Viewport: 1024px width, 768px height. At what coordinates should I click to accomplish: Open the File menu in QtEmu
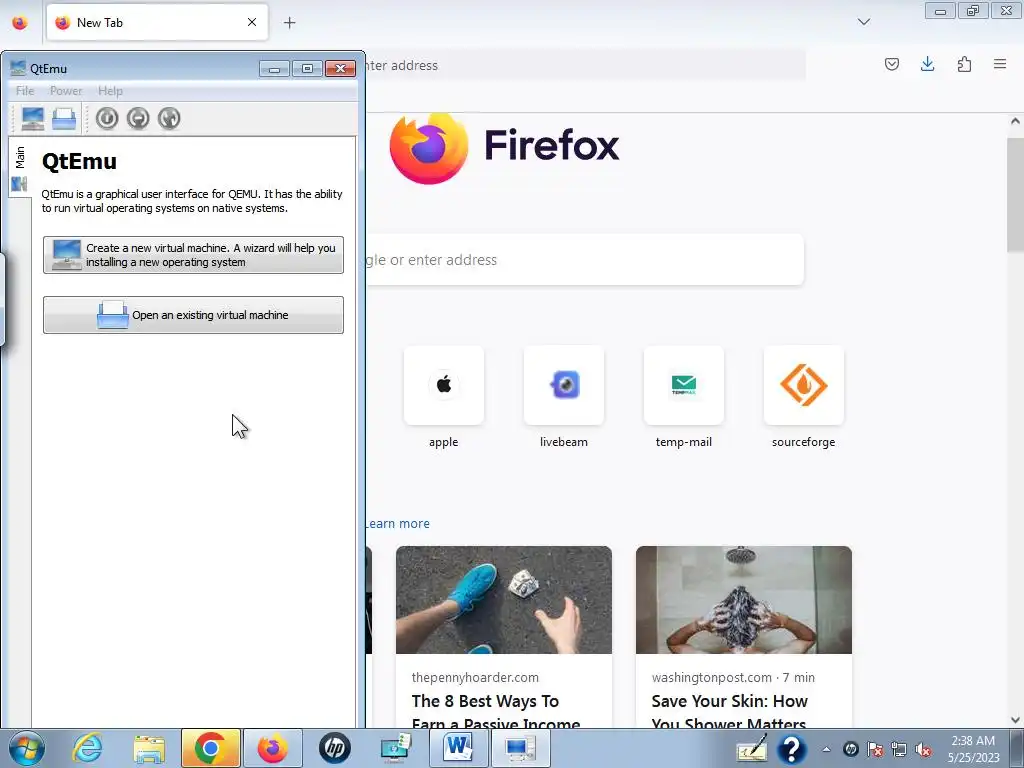pos(25,91)
